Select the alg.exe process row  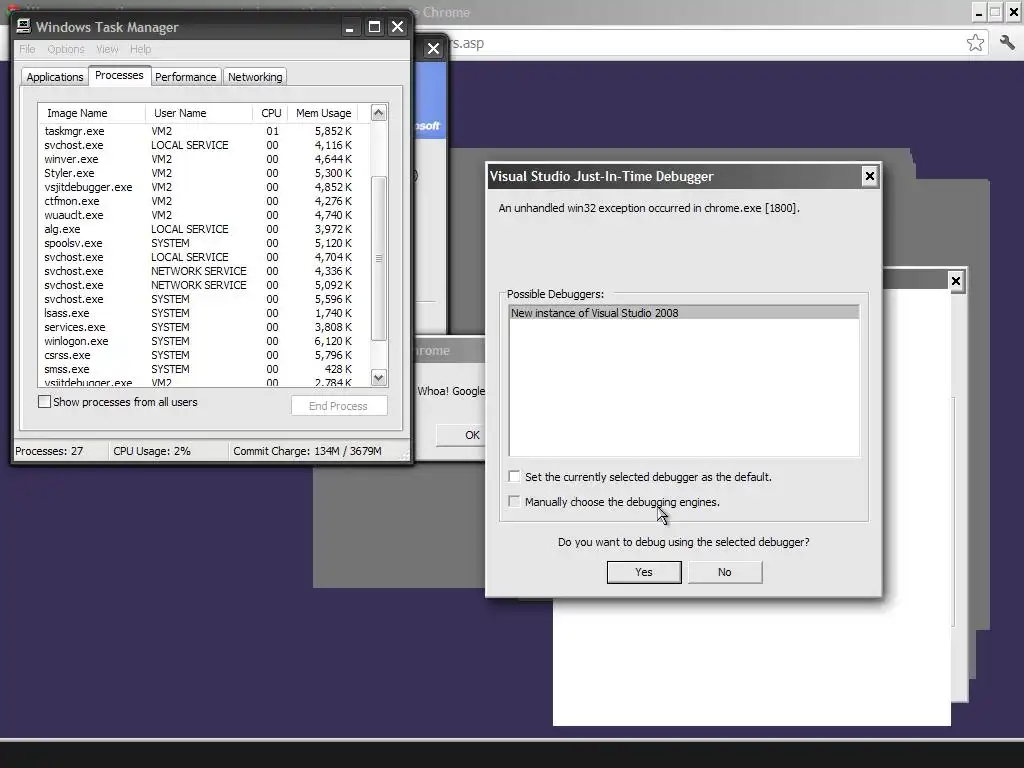click(204, 229)
